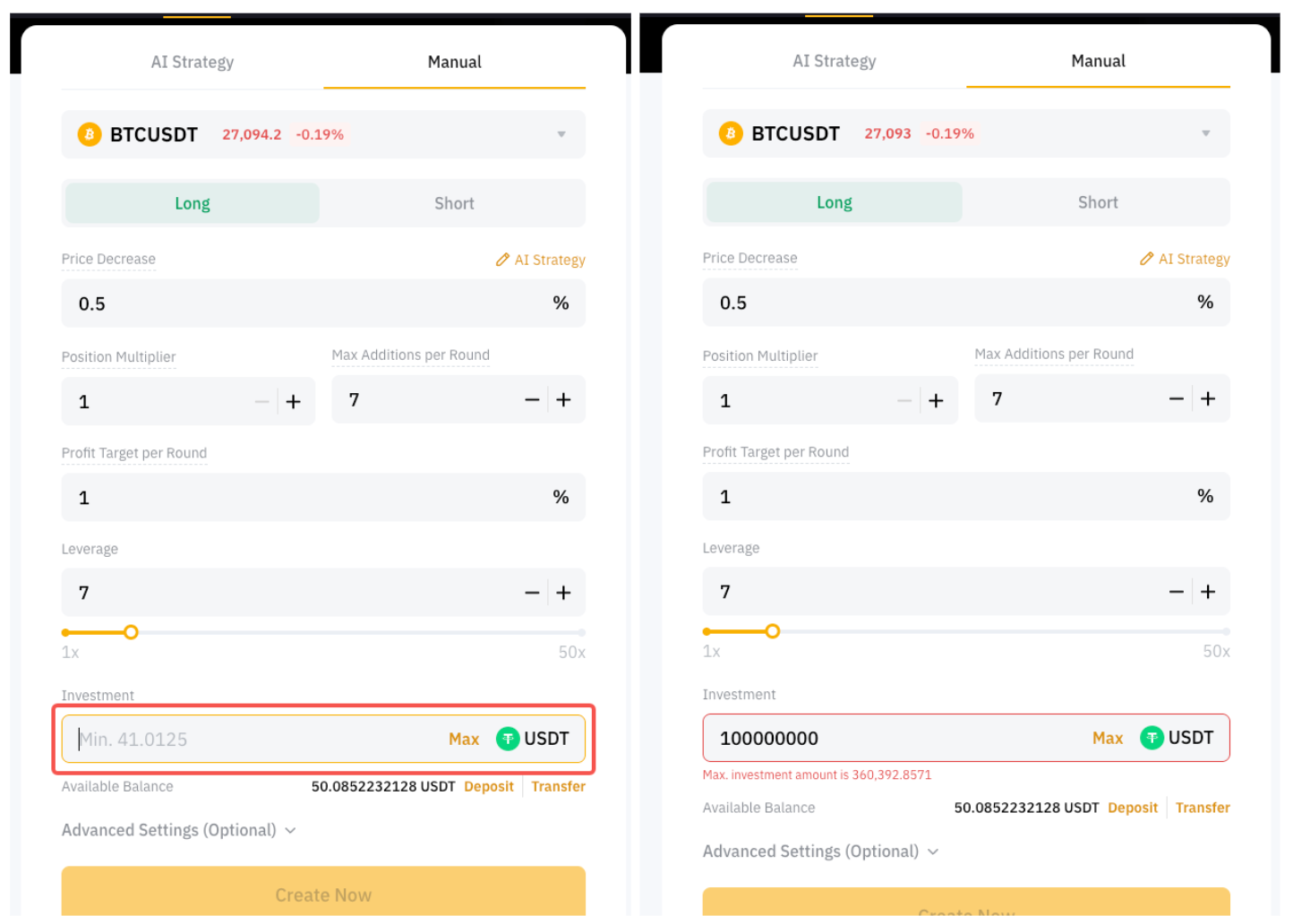1293x924 pixels.
Task: Click the Bitcoin coin icon in right panel
Action: pos(731,134)
